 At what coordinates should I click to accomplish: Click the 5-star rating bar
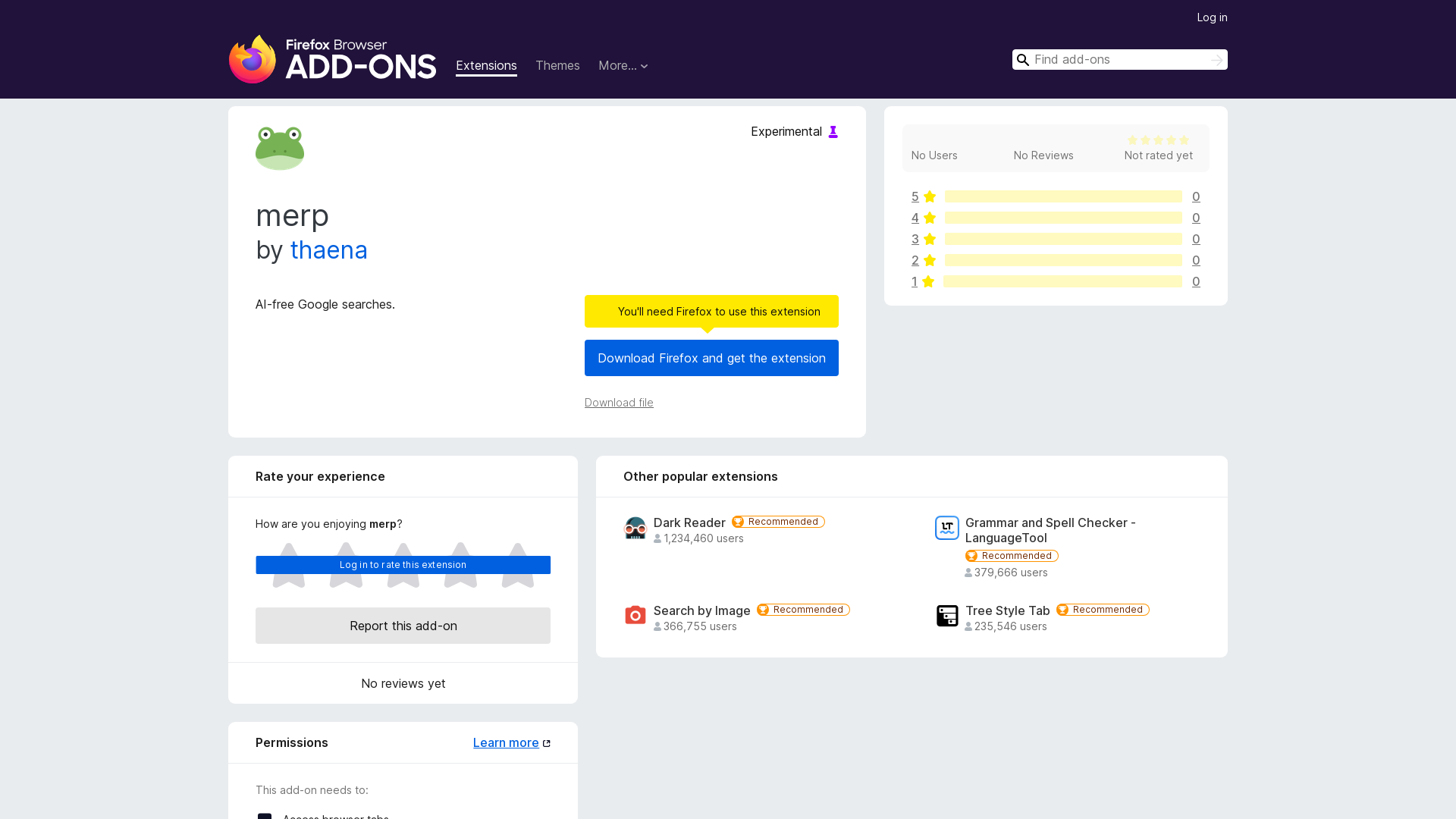click(x=1063, y=196)
